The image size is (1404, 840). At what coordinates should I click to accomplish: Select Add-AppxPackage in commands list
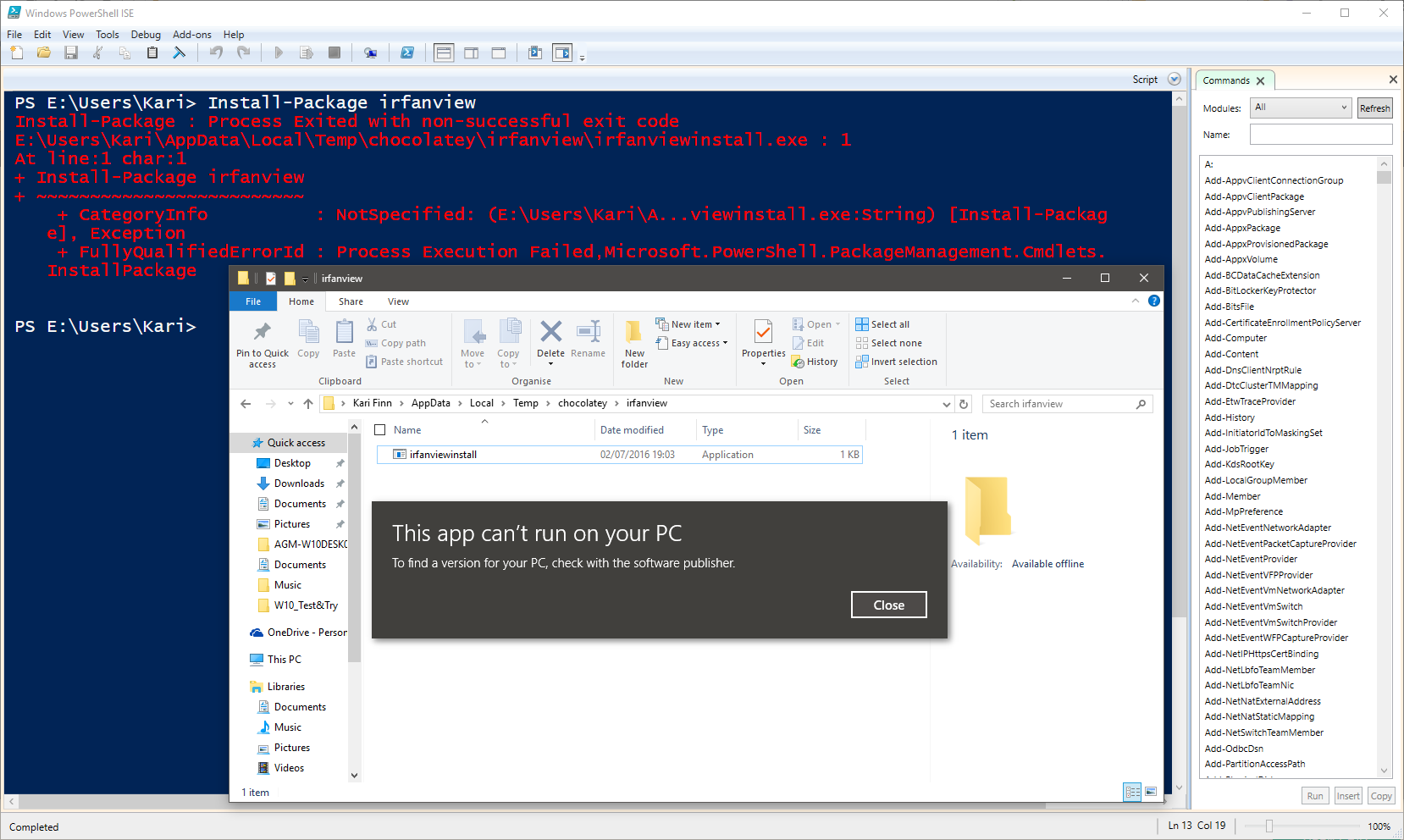[x=1242, y=228]
